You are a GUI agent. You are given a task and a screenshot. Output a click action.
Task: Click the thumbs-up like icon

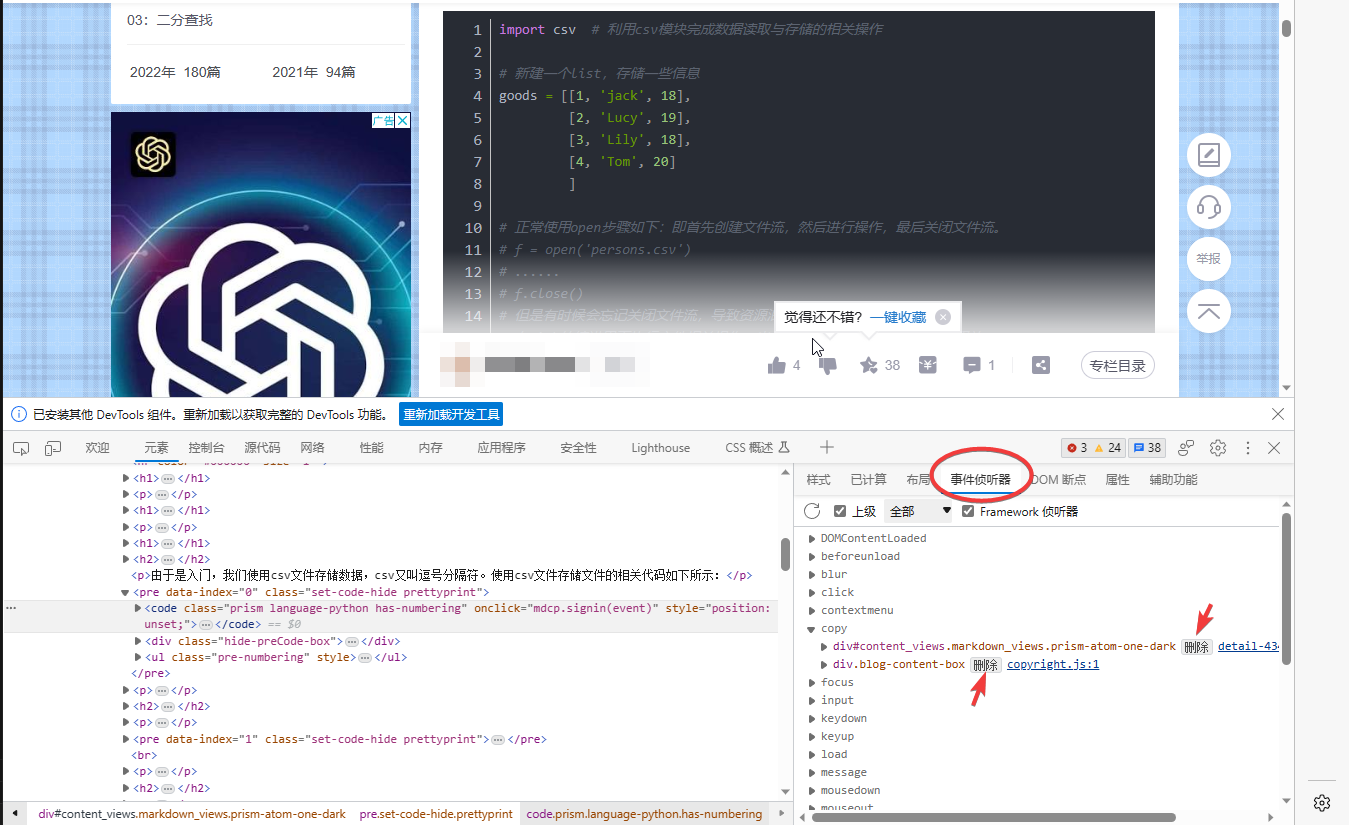coord(776,365)
